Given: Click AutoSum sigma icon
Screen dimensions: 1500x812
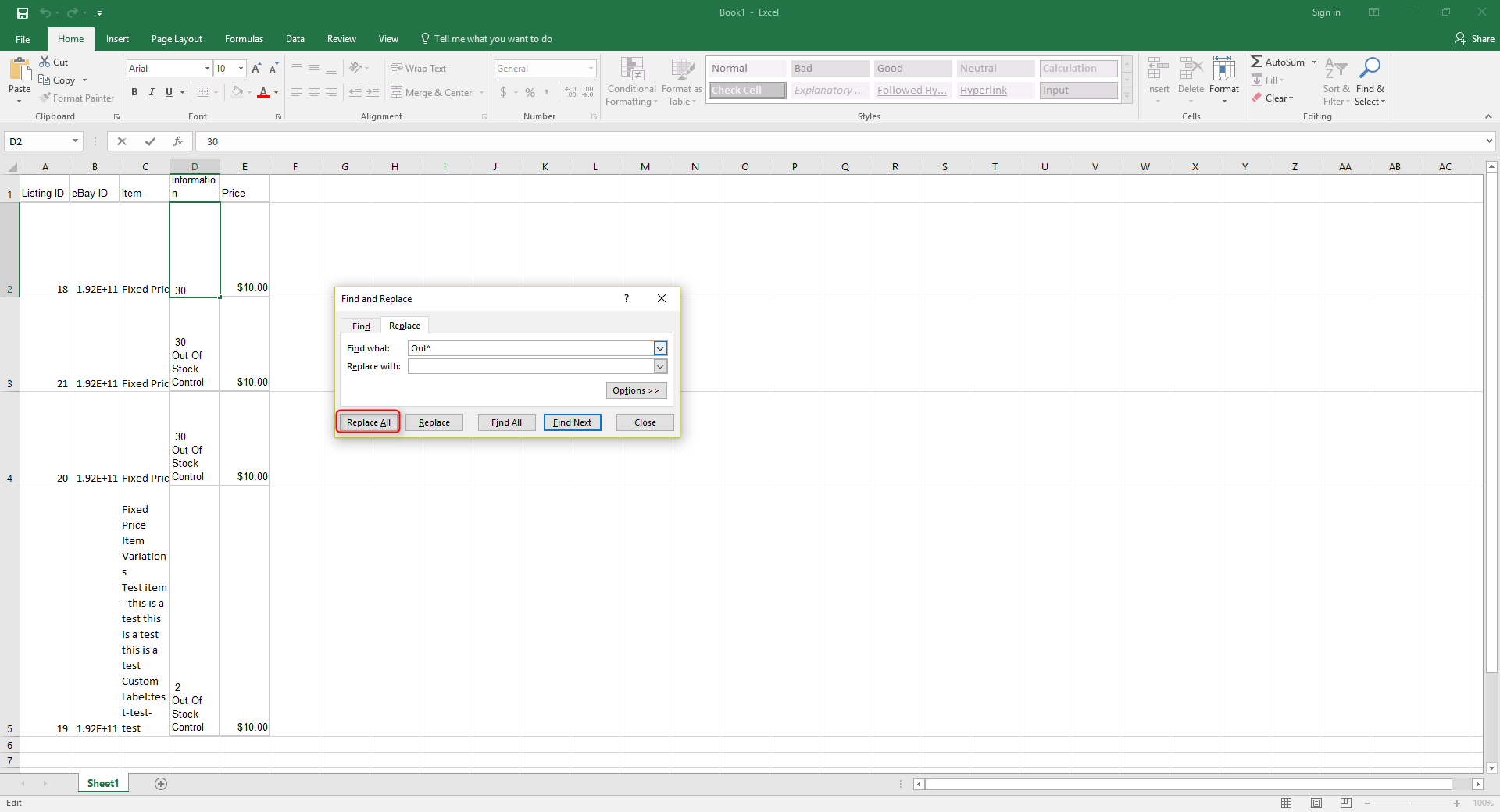Looking at the screenshot, I should click(x=1256, y=62).
